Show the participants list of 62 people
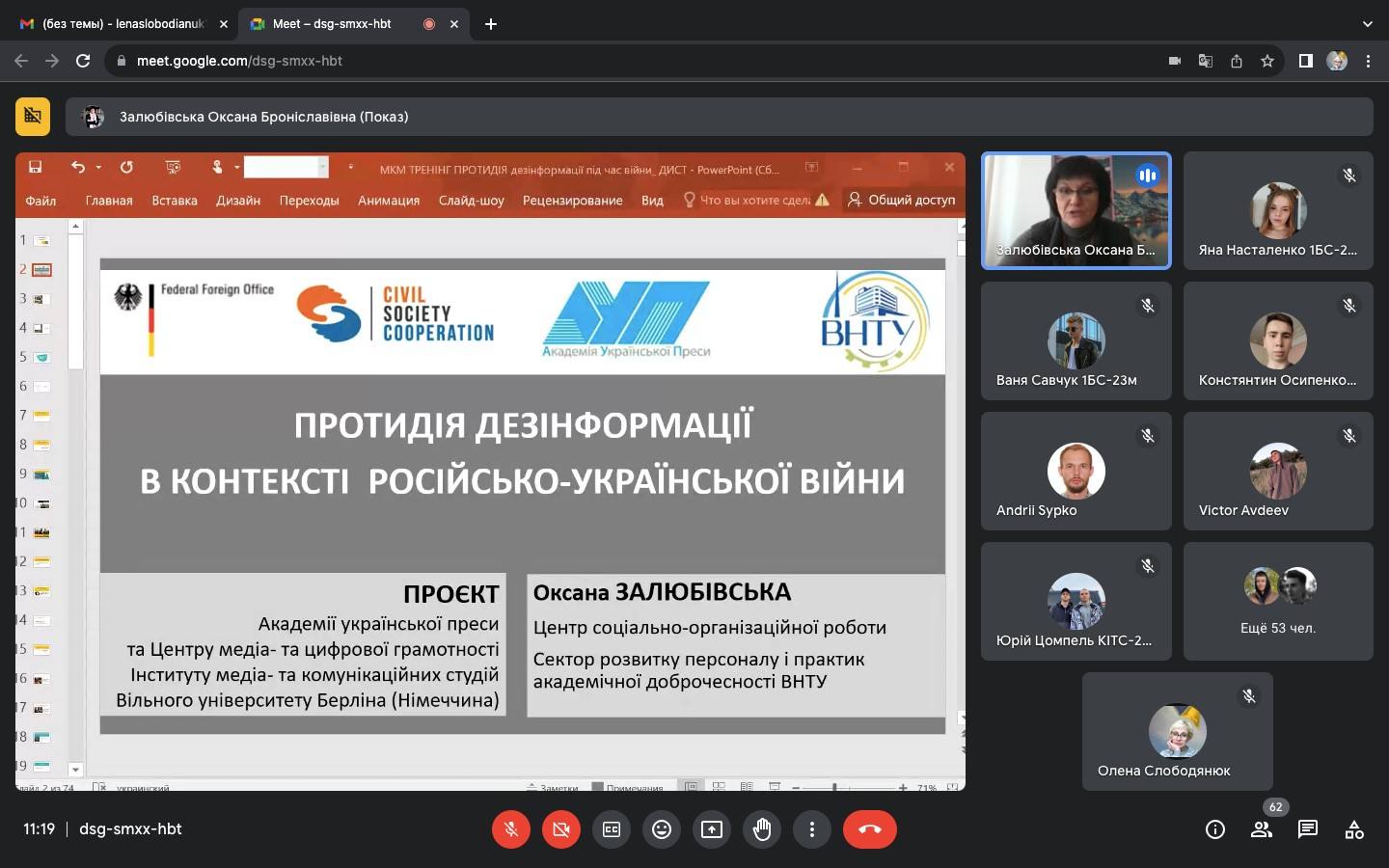1389x868 pixels. click(1262, 829)
